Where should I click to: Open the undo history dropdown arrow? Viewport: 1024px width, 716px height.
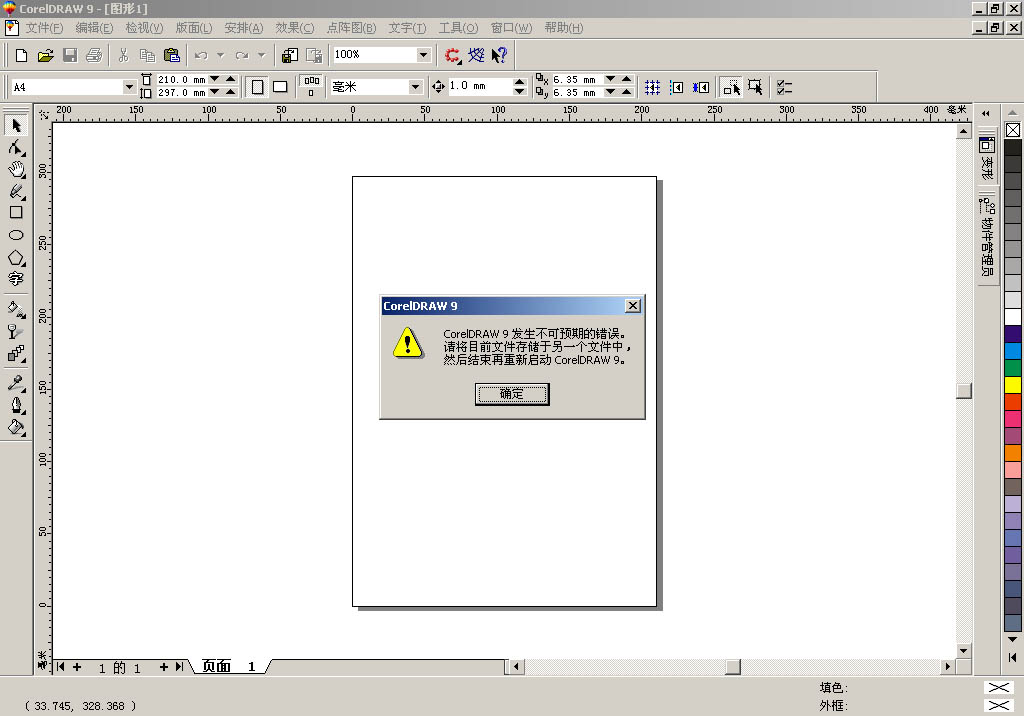point(221,56)
